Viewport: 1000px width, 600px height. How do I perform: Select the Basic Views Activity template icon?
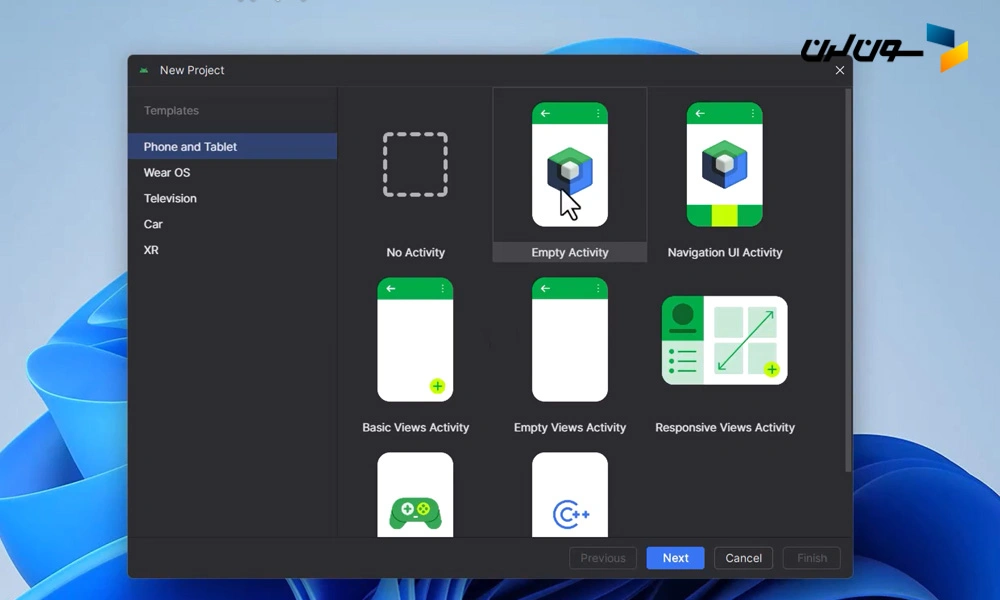click(415, 340)
